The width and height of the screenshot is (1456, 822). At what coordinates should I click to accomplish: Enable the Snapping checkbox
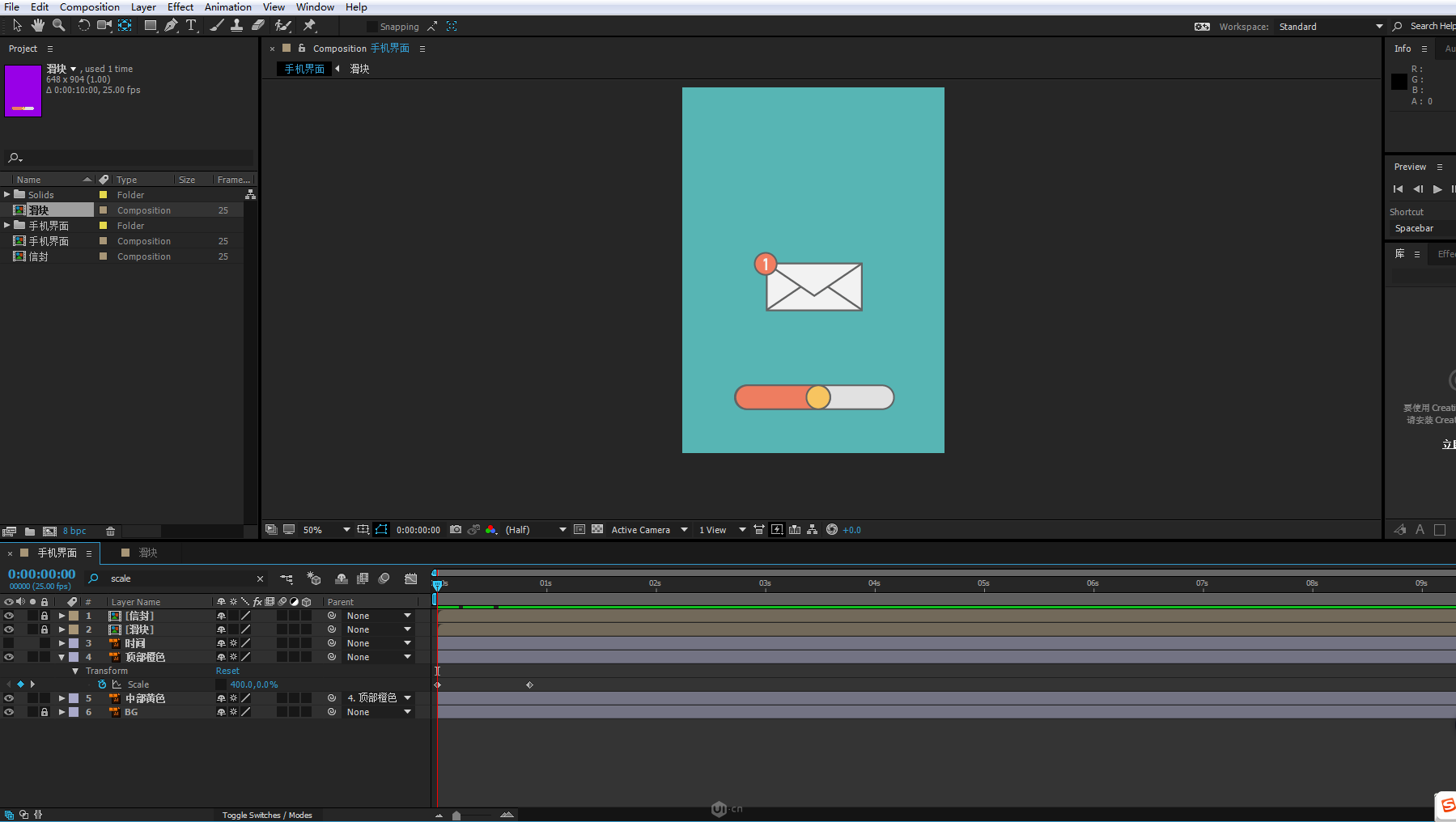(372, 27)
